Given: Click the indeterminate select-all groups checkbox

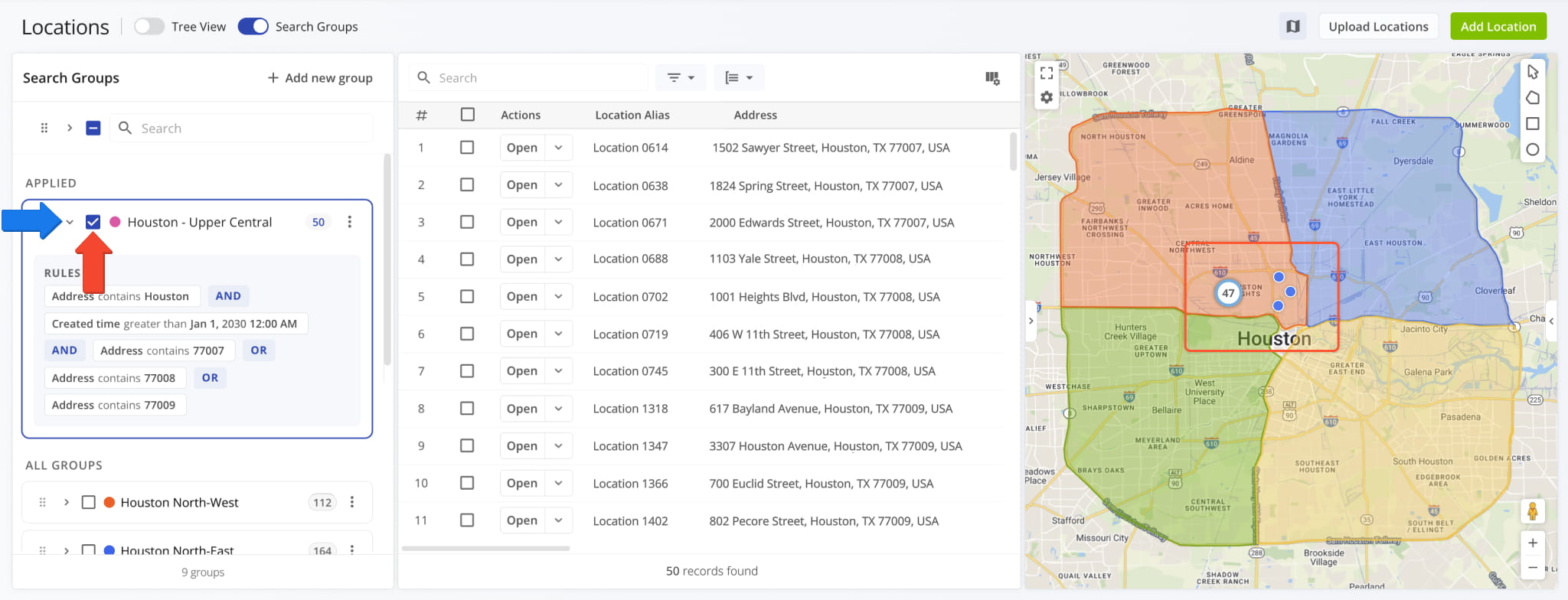Looking at the screenshot, I should [x=93, y=128].
